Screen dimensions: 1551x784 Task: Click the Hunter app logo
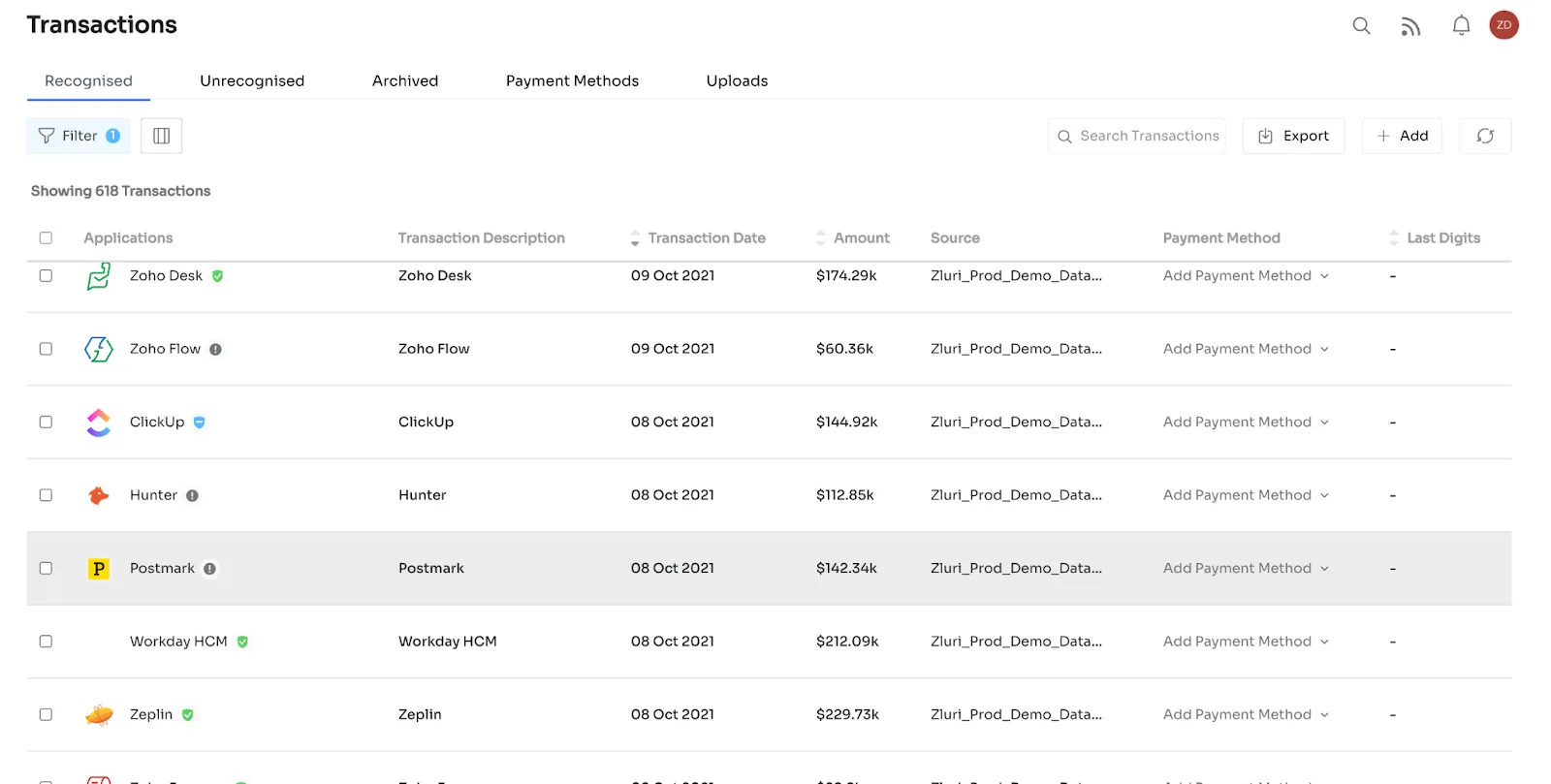coord(99,495)
